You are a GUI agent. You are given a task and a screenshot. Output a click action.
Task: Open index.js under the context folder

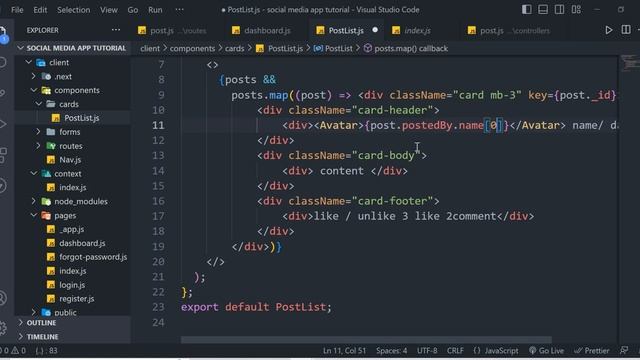73,187
